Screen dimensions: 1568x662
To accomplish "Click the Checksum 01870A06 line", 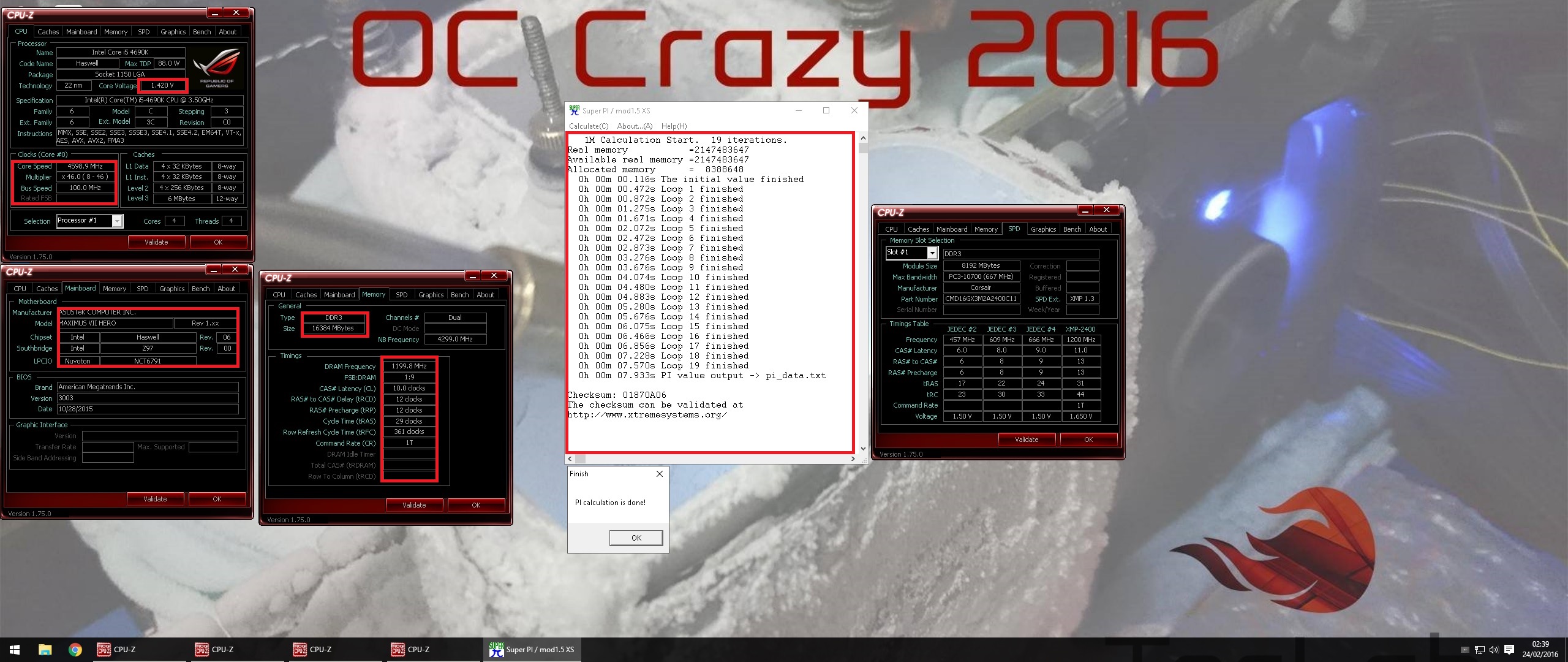I will pyautogui.click(x=617, y=395).
